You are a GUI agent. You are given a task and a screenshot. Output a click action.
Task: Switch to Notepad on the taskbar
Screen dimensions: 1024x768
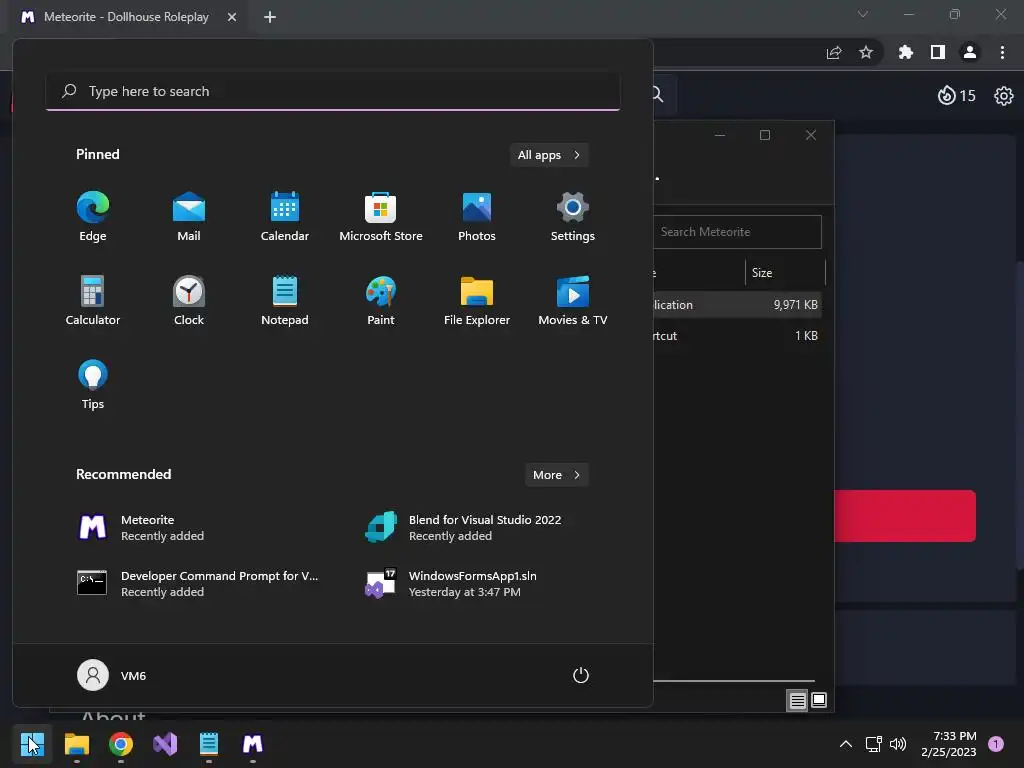point(209,744)
